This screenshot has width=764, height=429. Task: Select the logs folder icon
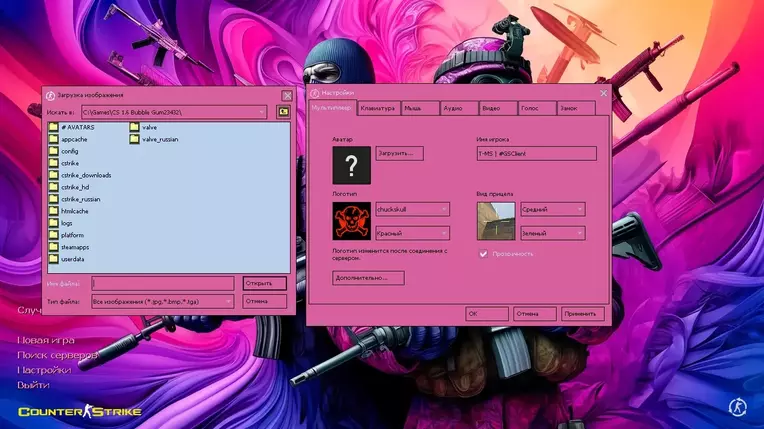click(x=54, y=223)
